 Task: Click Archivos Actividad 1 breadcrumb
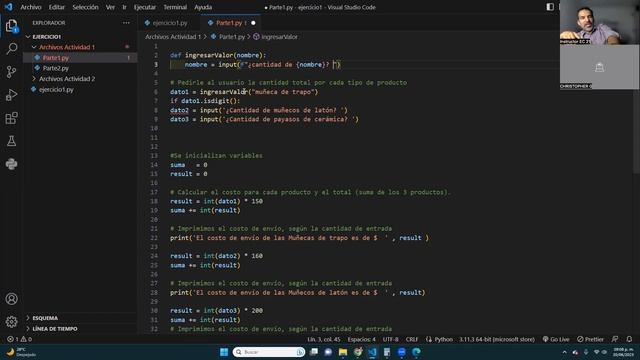173,37
